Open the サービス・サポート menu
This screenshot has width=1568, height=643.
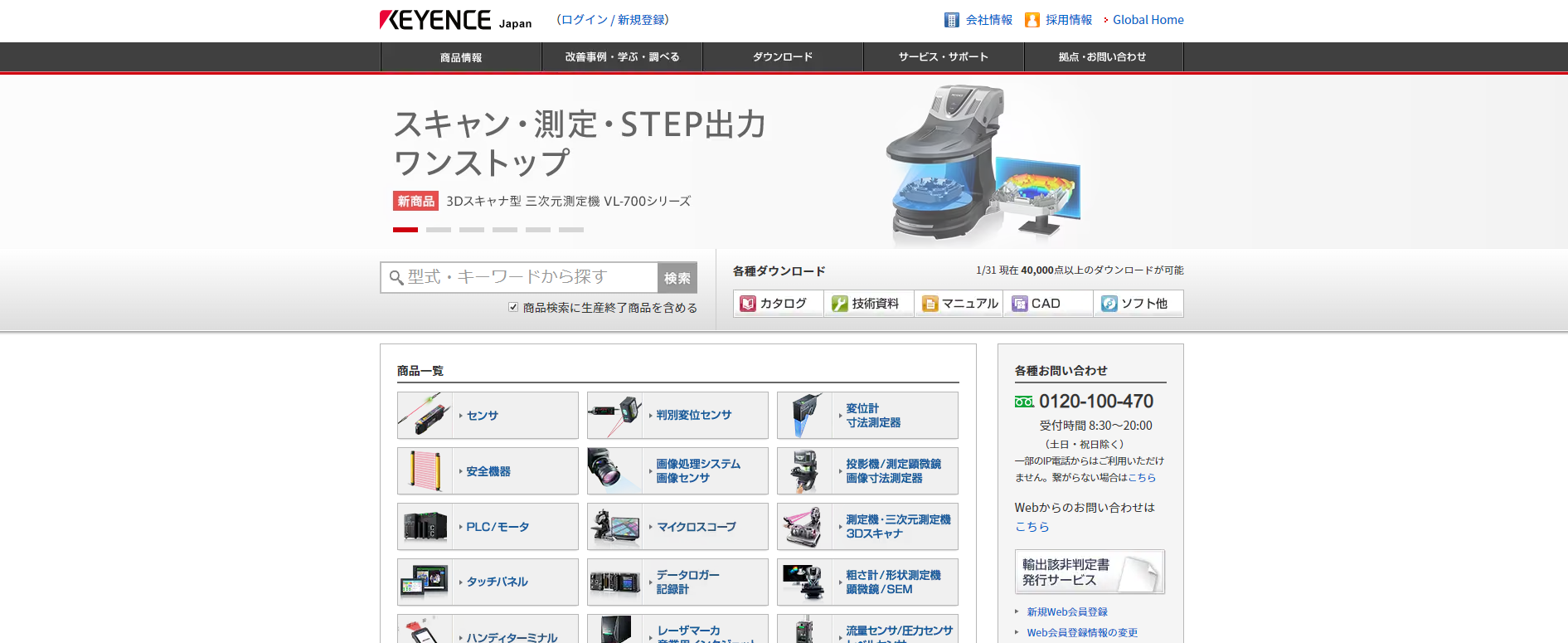tap(944, 57)
